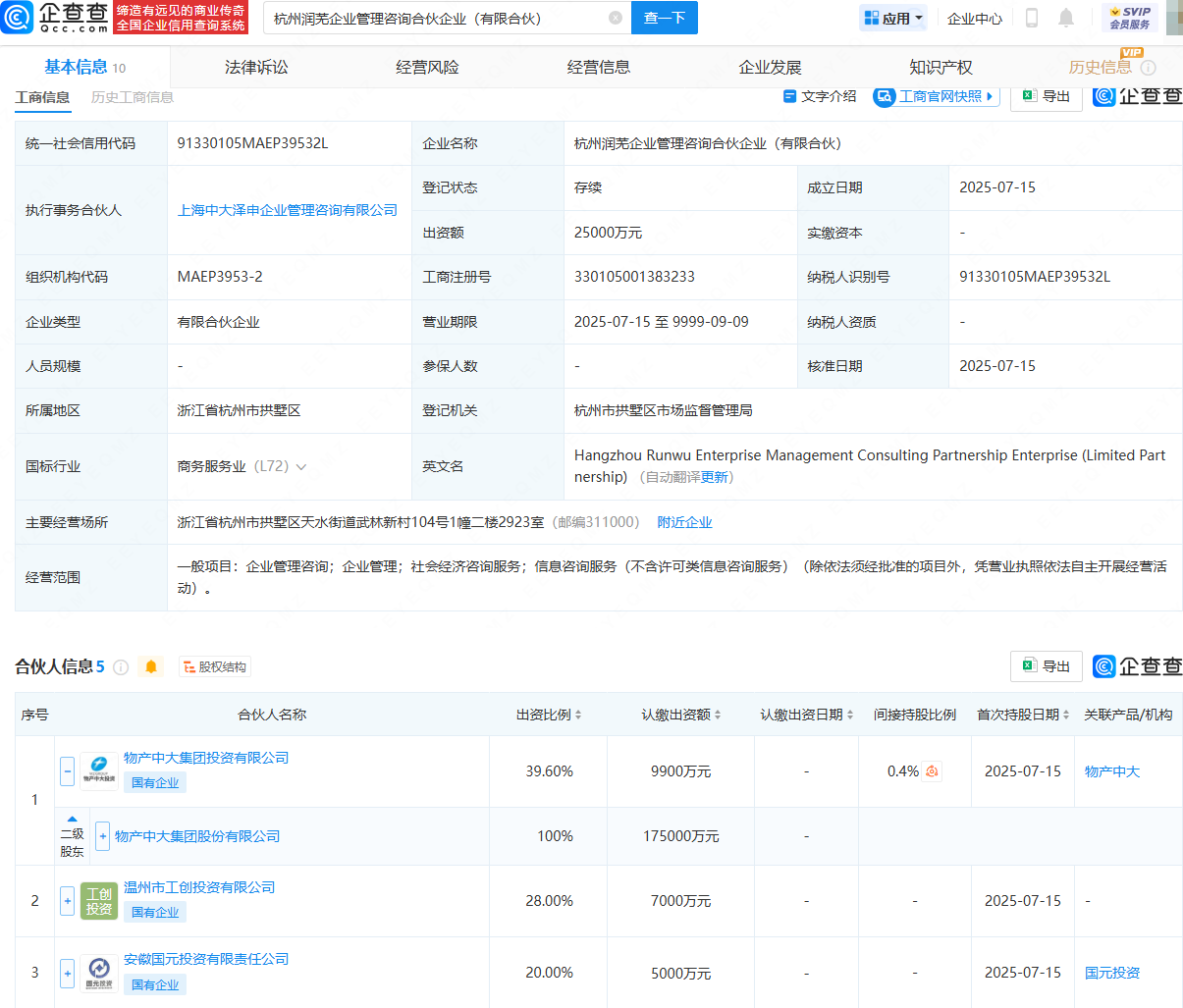Click 物产中大集团投资 company logo
Image resolution: width=1183 pixels, height=1008 pixels.
pos(99,770)
